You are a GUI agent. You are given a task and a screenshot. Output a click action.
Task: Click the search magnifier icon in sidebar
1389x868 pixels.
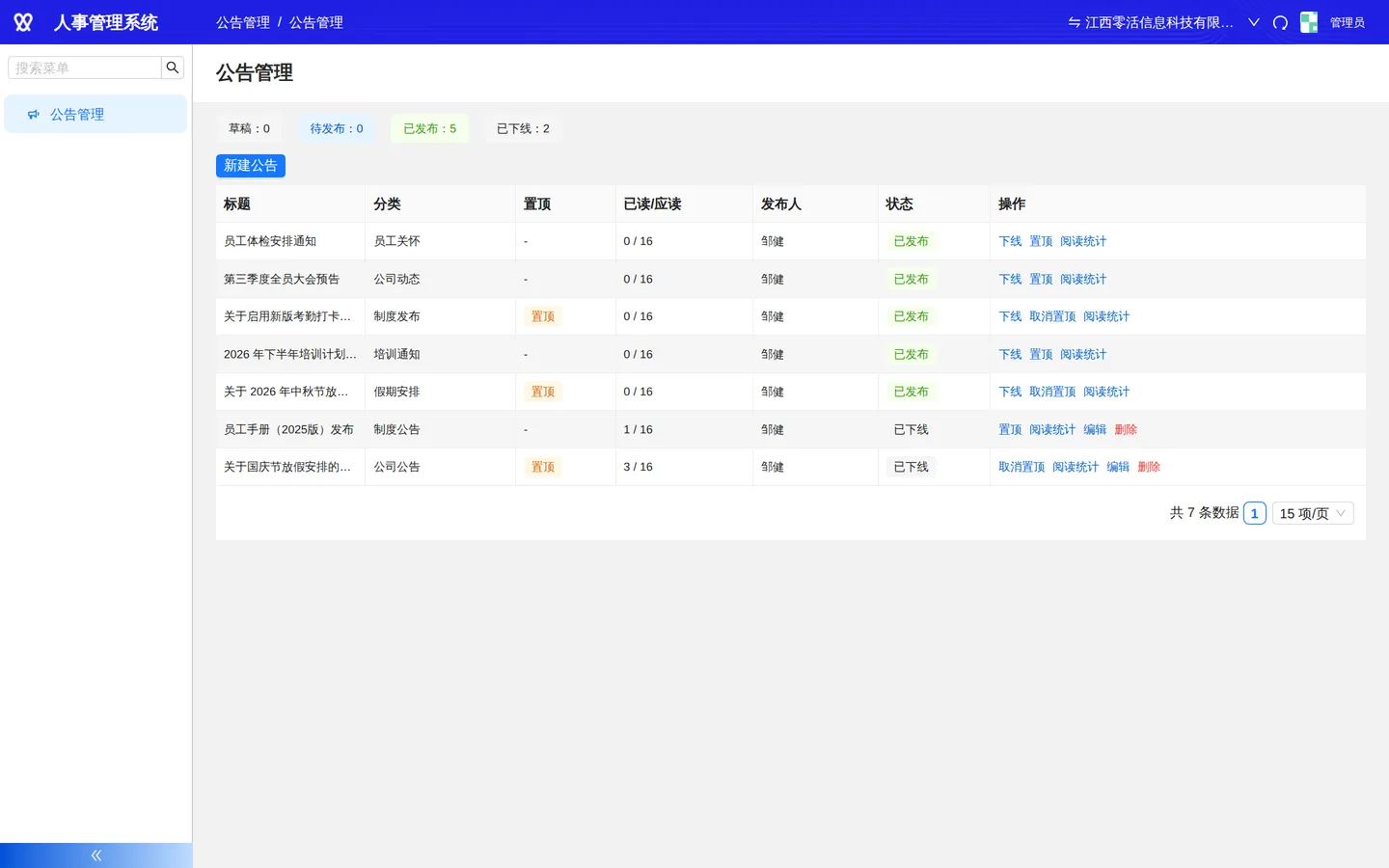click(173, 68)
